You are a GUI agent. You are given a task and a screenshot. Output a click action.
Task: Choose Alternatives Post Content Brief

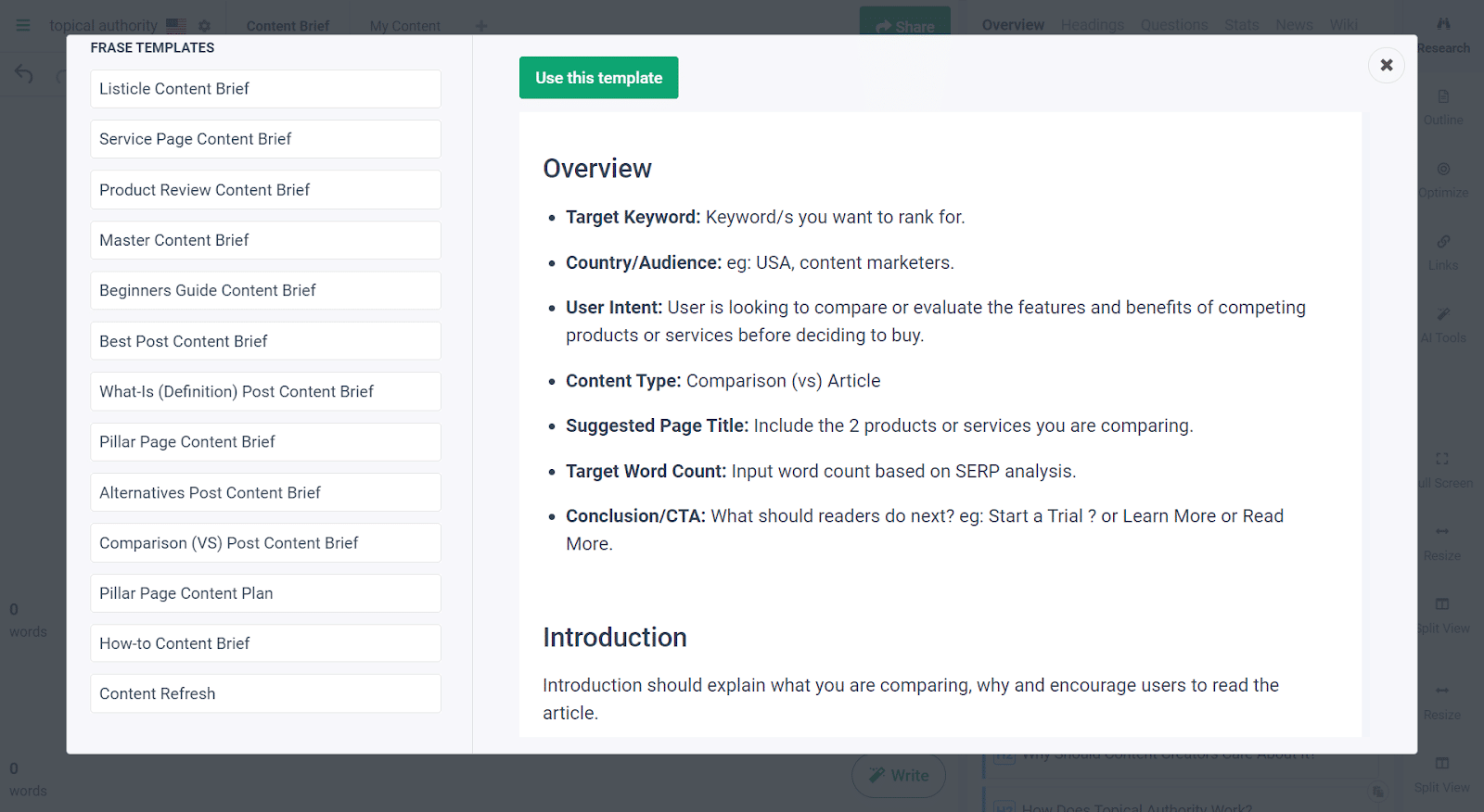point(265,492)
